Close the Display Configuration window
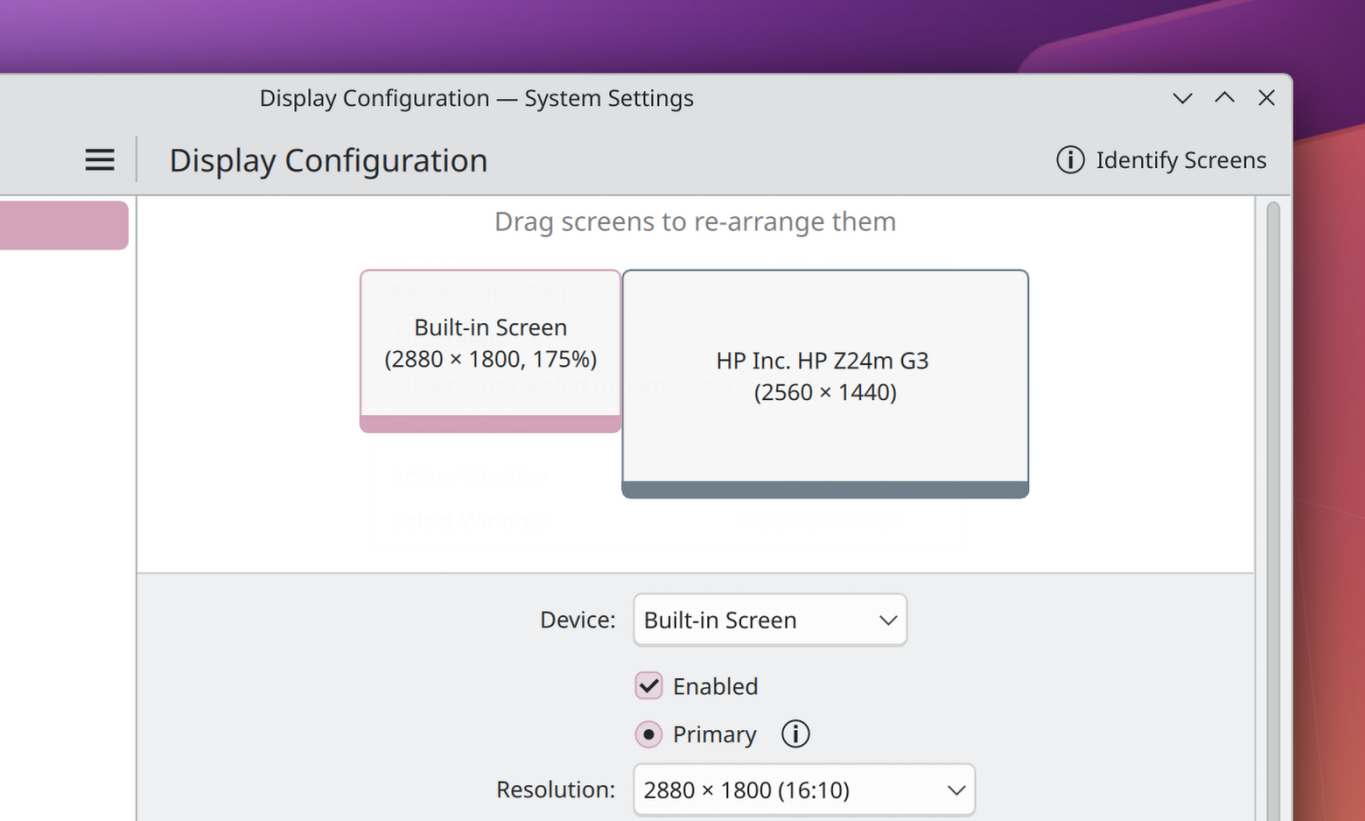This screenshot has width=1365, height=821. coord(1266,98)
